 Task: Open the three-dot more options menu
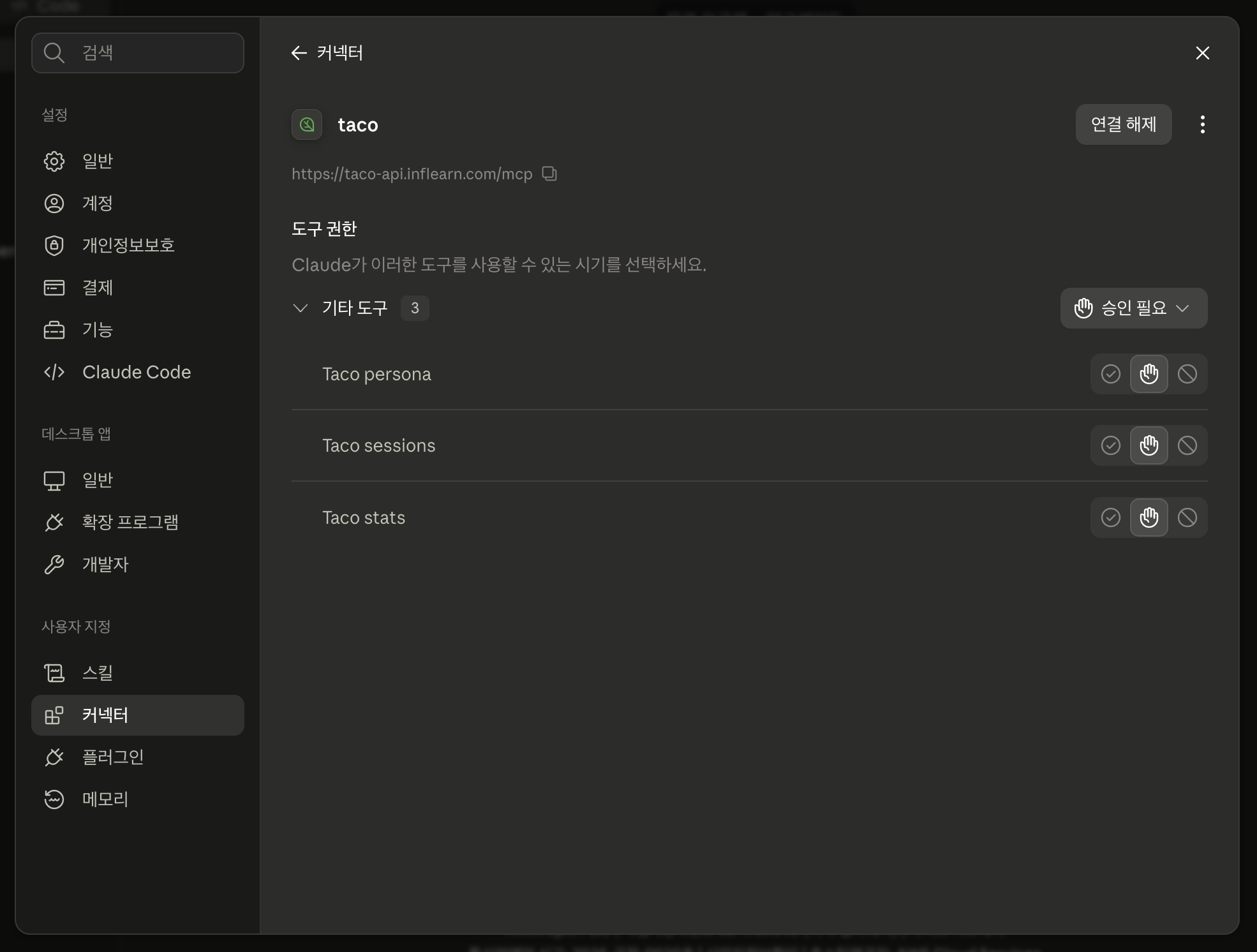click(x=1203, y=124)
